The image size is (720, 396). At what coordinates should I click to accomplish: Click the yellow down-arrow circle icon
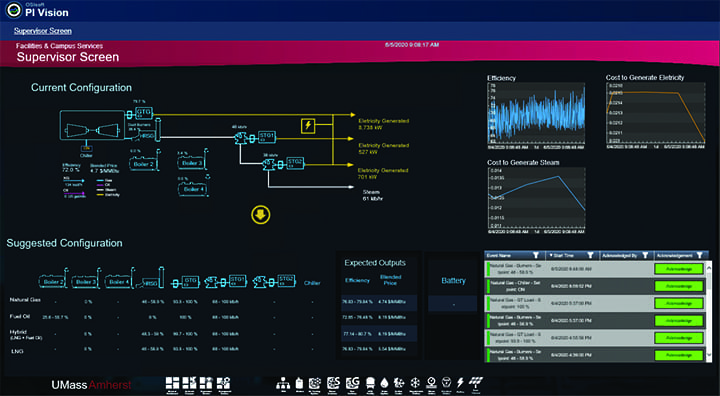[260, 215]
